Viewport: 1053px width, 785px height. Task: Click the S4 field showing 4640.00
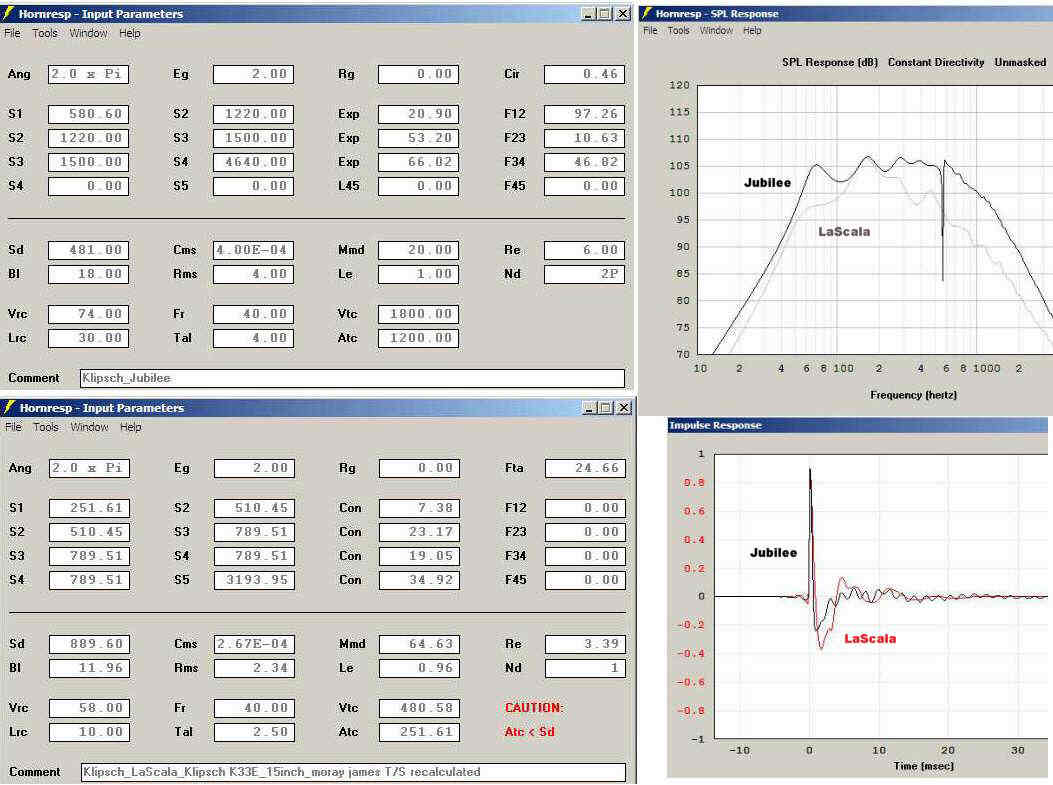click(x=253, y=163)
